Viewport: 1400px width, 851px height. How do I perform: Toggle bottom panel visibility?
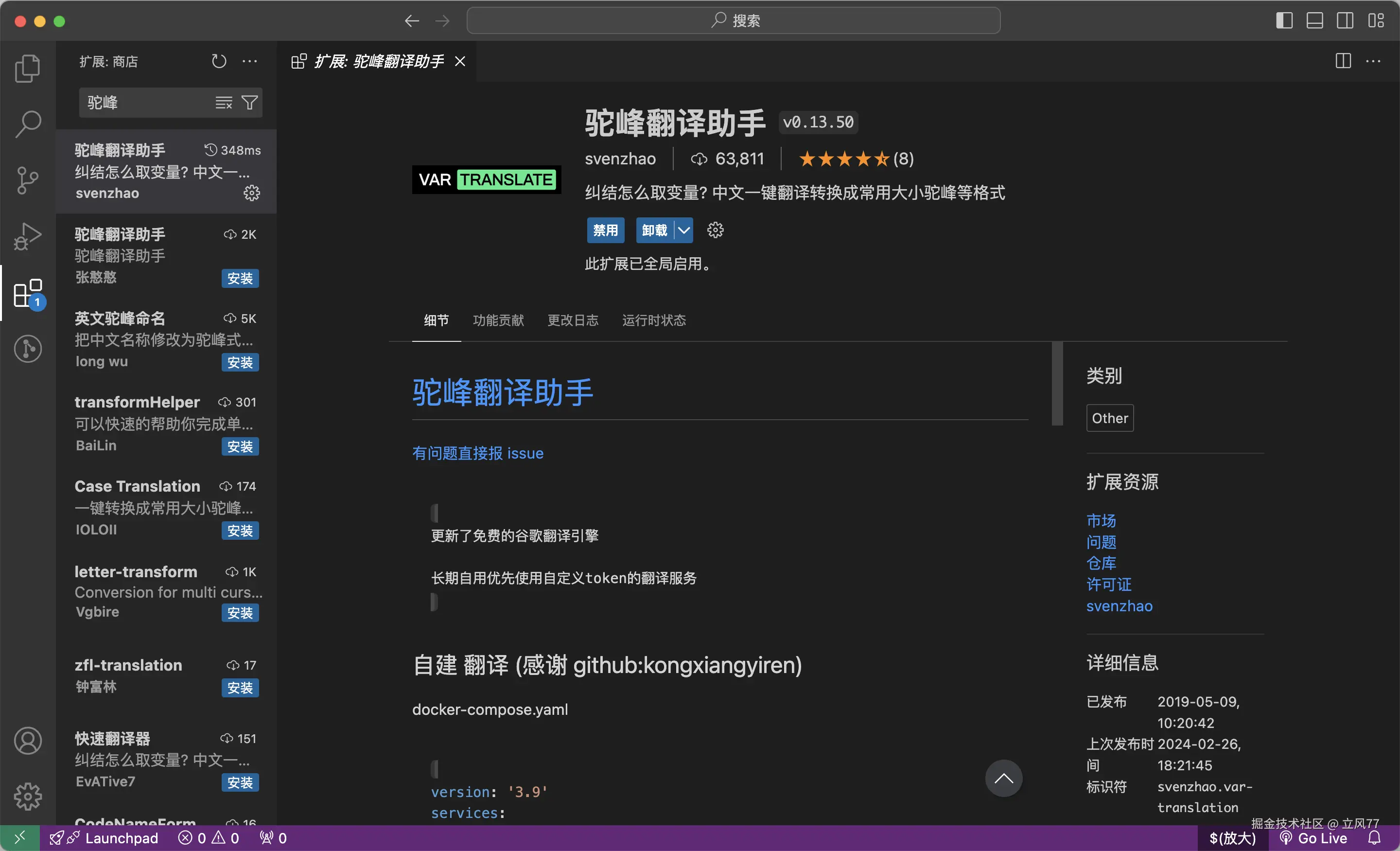click(1315, 21)
